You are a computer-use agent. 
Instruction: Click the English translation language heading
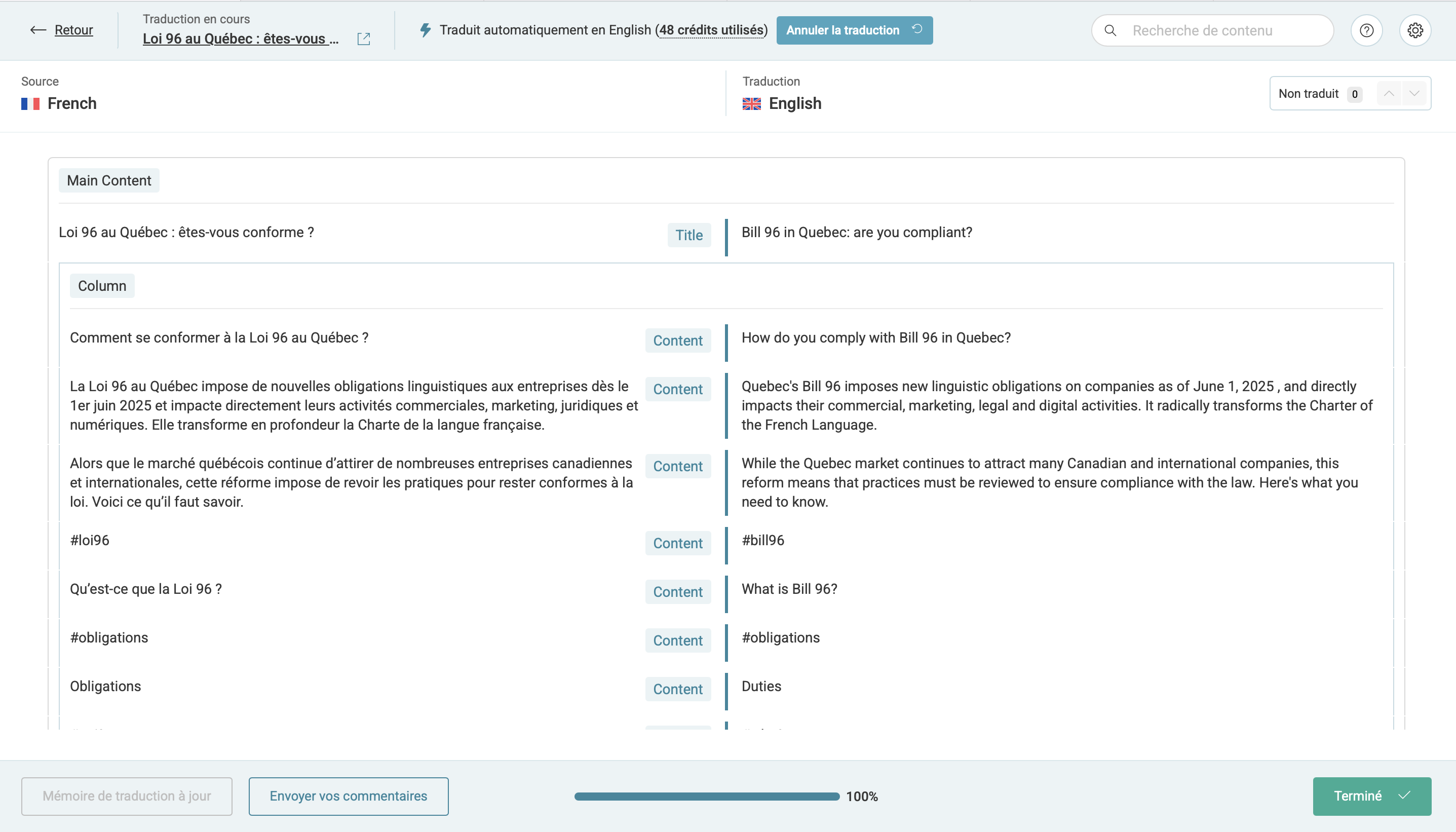click(795, 104)
